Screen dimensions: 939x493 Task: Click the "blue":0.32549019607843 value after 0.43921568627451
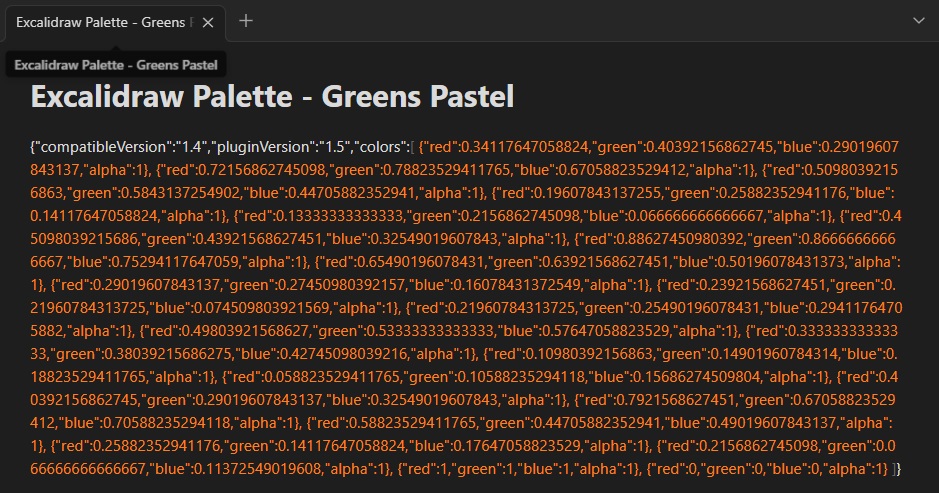(x=414, y=240)
